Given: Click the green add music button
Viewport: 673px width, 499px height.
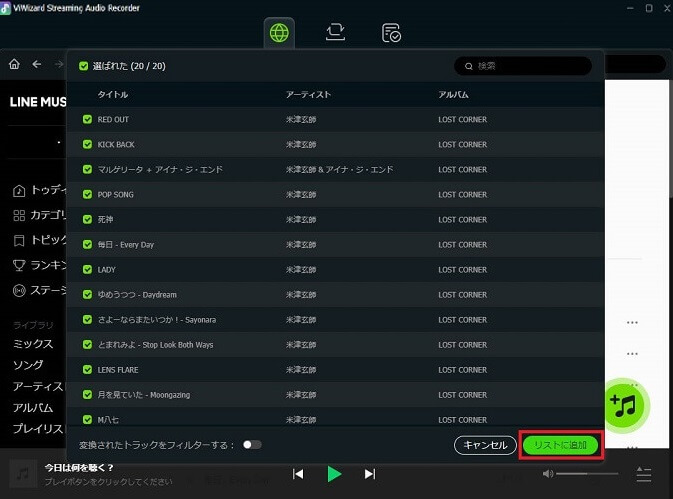Looking at the screenshot, I should [x=625, y=405].
